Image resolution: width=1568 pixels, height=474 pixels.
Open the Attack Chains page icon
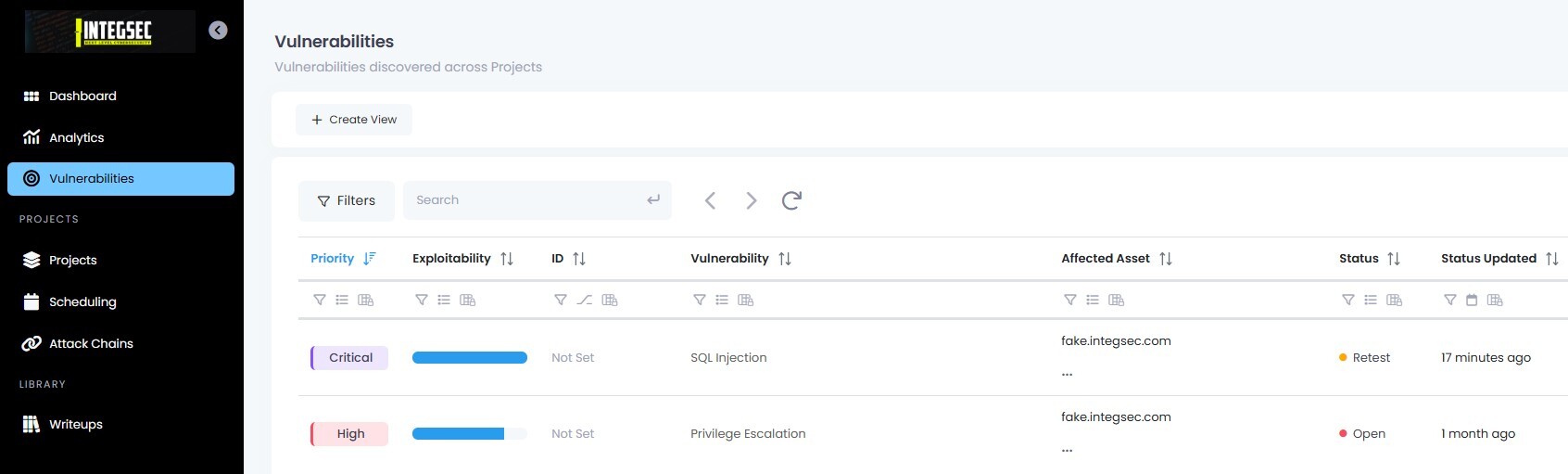[32, 343]
